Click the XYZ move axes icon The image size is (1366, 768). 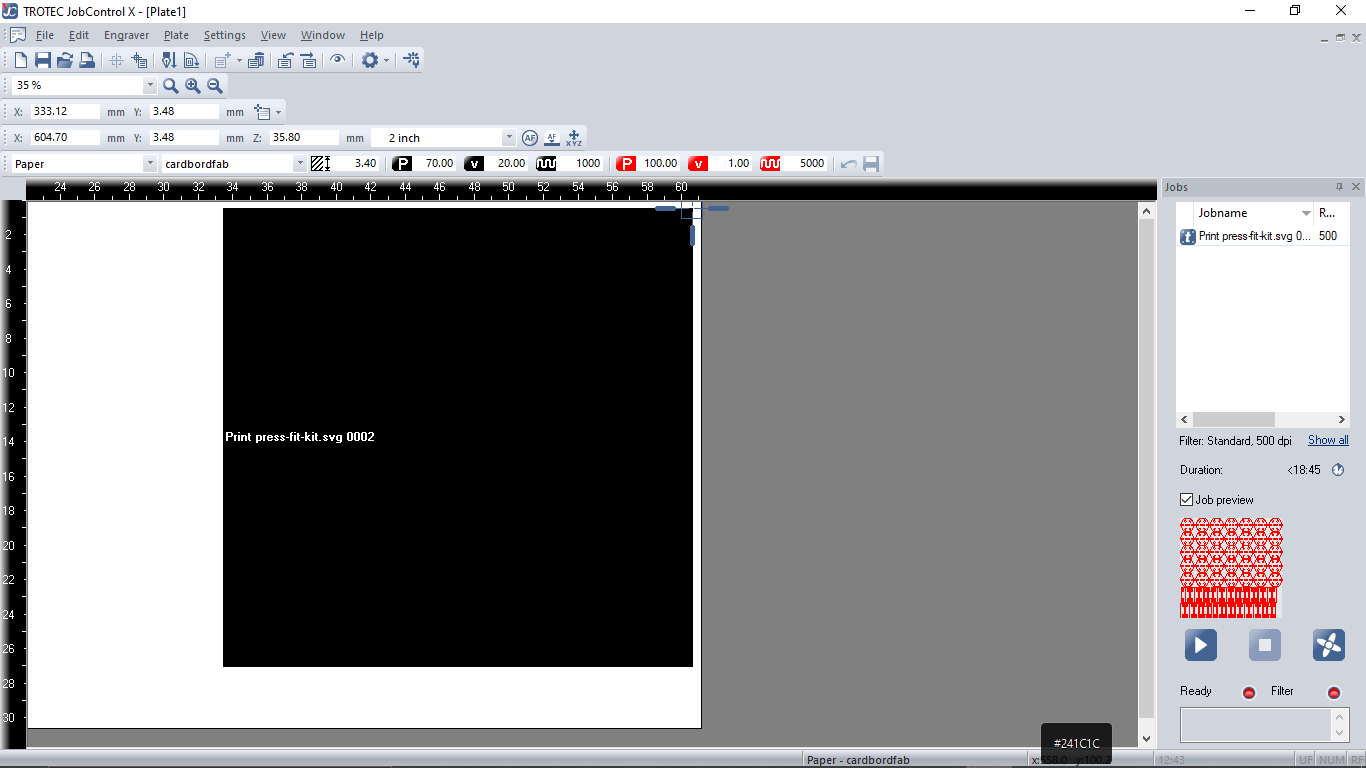pyautogui.click(x=574, y=138)
